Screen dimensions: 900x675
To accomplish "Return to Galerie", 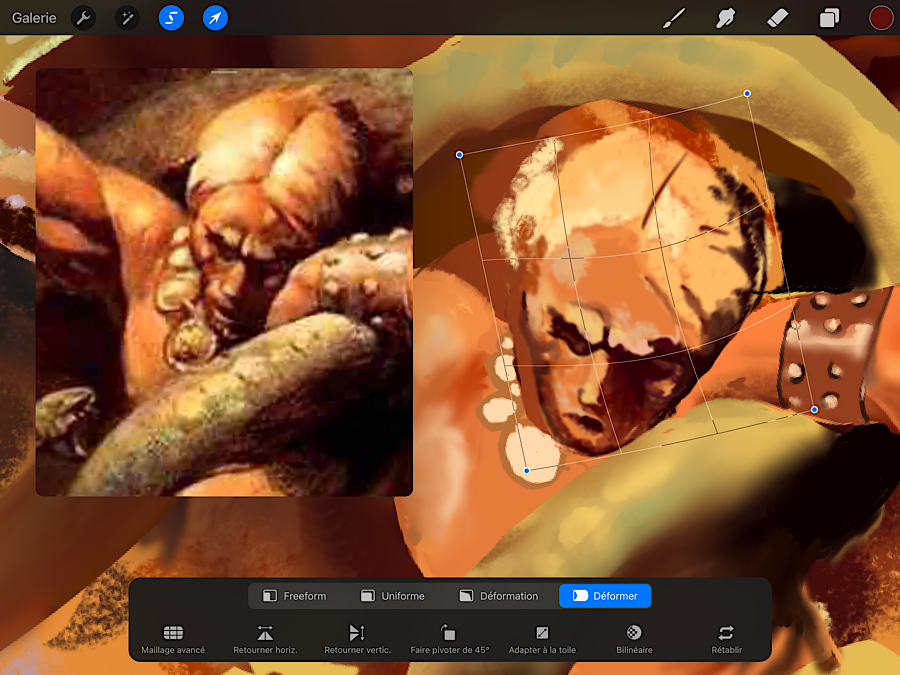I will 34,18.
